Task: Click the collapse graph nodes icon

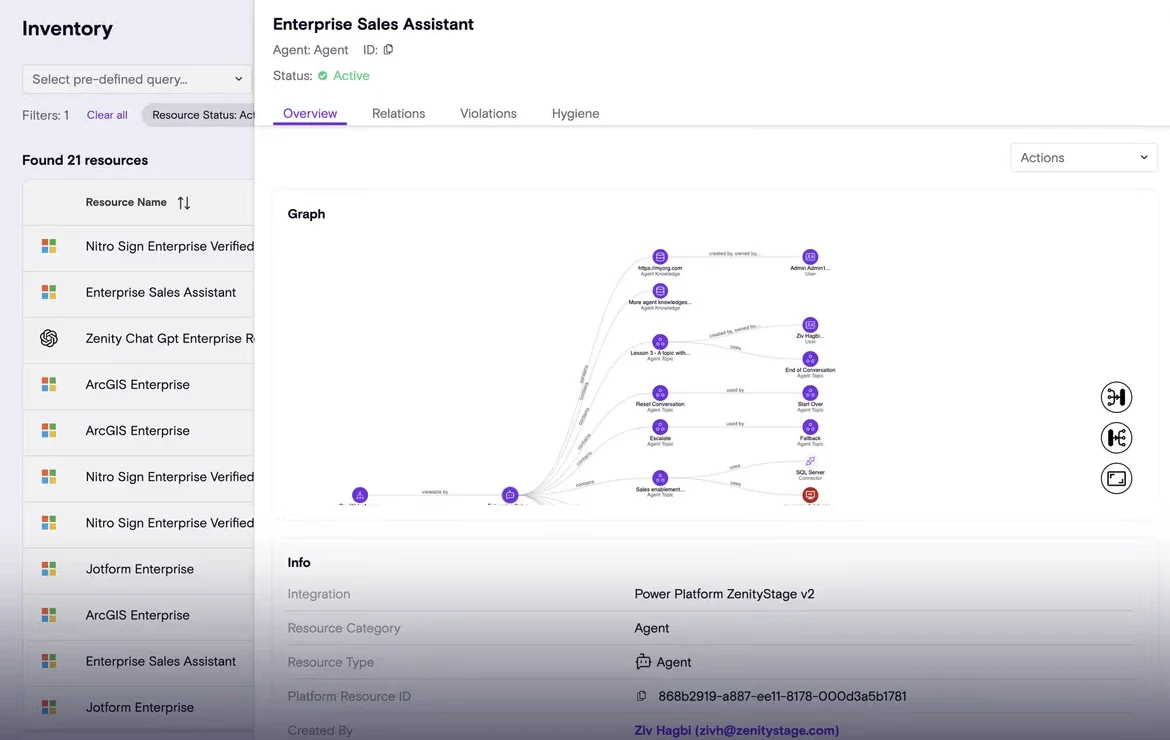Action: (x=1116, y=397)
